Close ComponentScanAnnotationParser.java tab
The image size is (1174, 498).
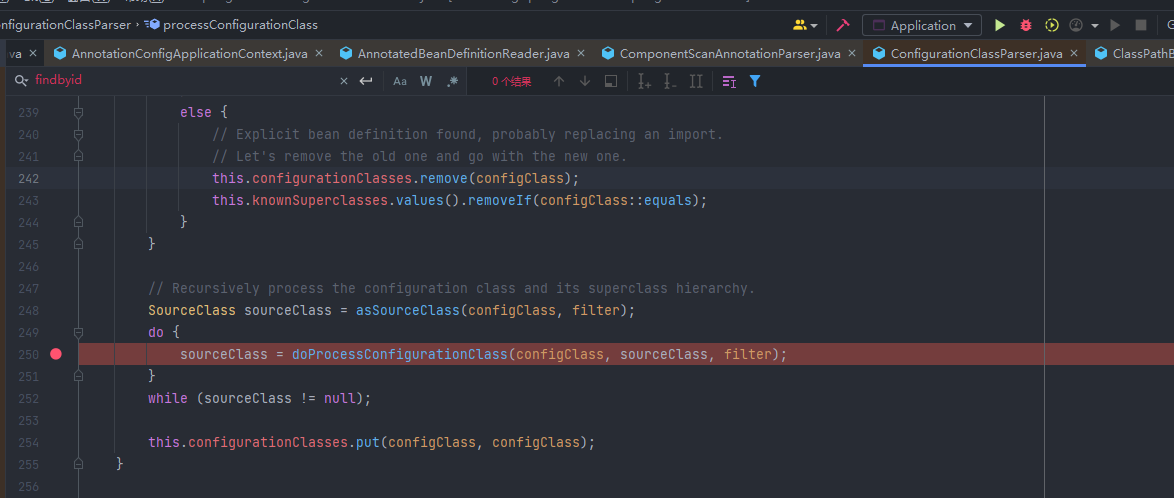click(x=852, y=54)
